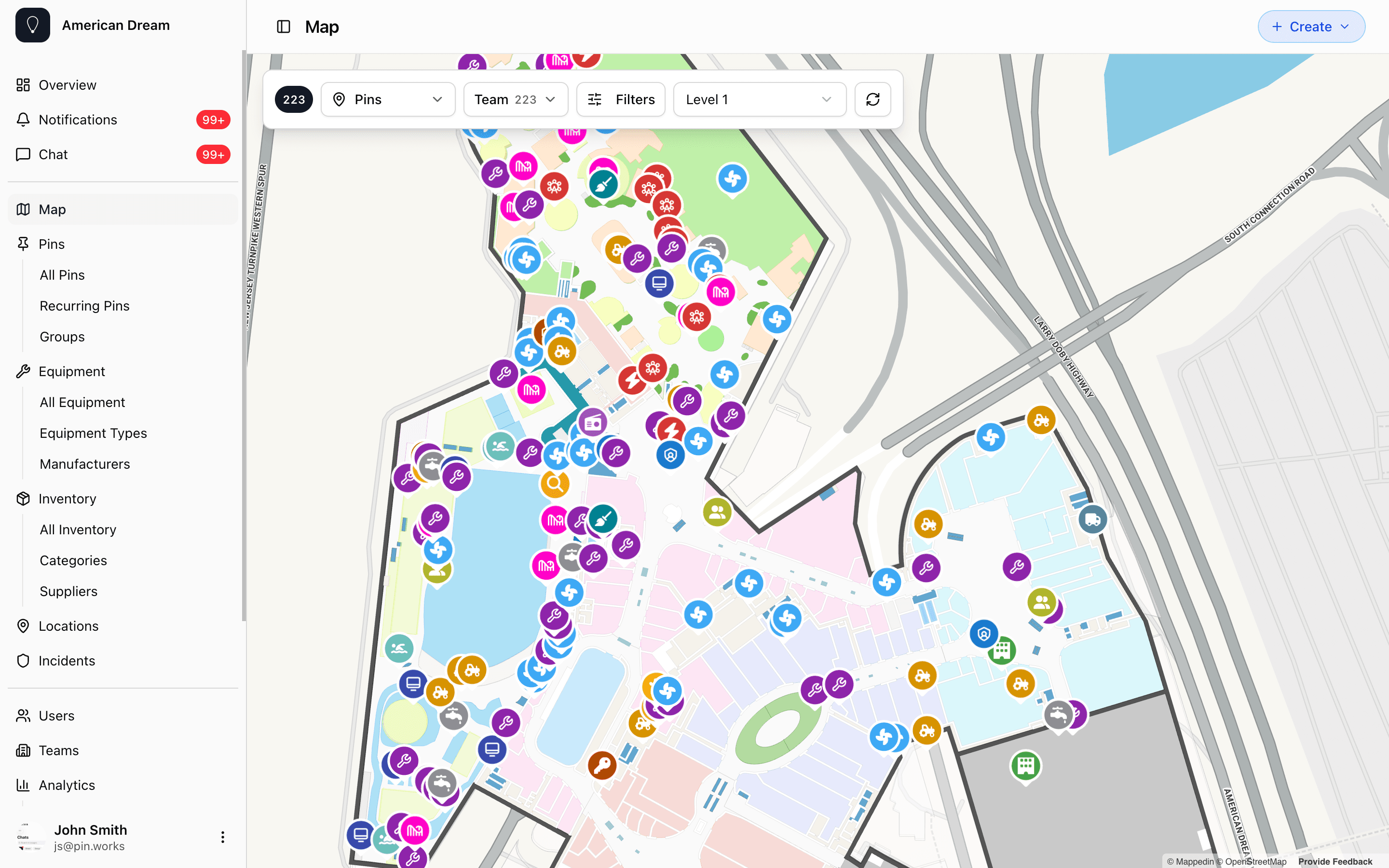Select the Incidents shield icon
Viewport: 1389px width, 868px height.
coord(23,660)
